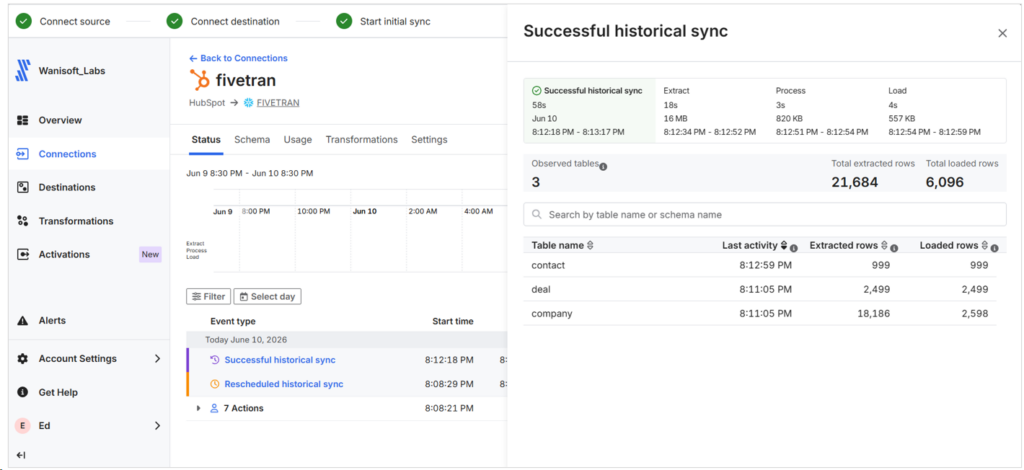Click the Extract stage summary
Image resolution: width=1024 pixels, height=470 pixels.
710,111
